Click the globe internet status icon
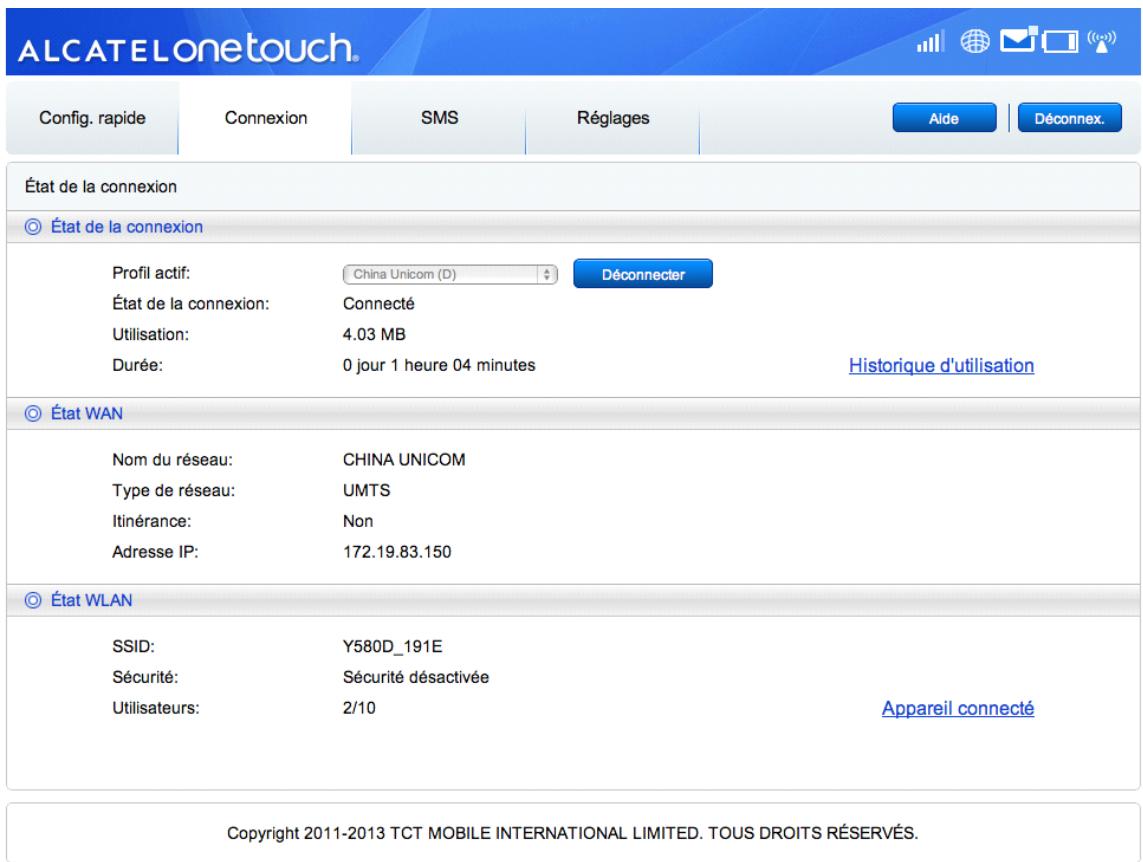Screen dimensions: 1143x862 click(975, 42)
